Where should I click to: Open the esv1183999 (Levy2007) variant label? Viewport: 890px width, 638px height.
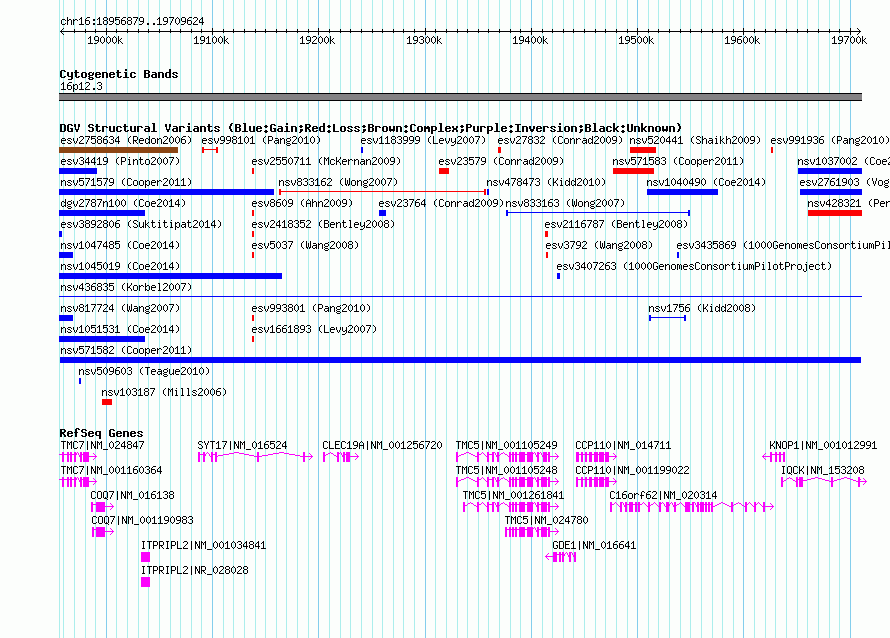tap(423, 140)
